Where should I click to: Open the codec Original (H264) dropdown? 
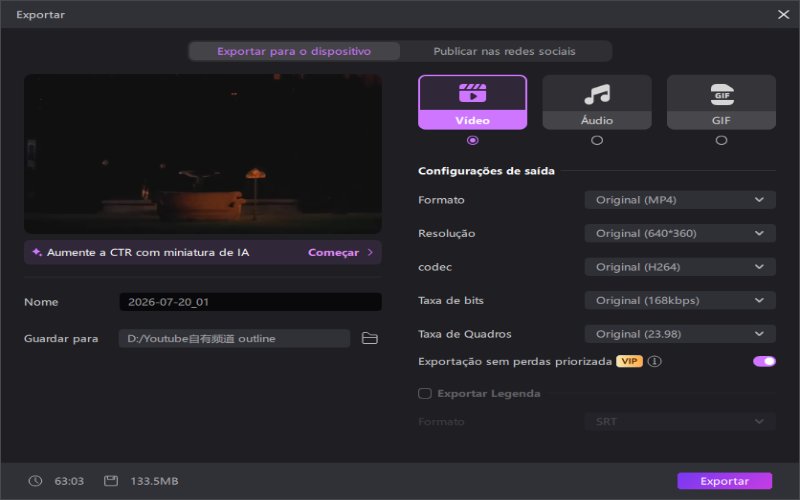680,267
